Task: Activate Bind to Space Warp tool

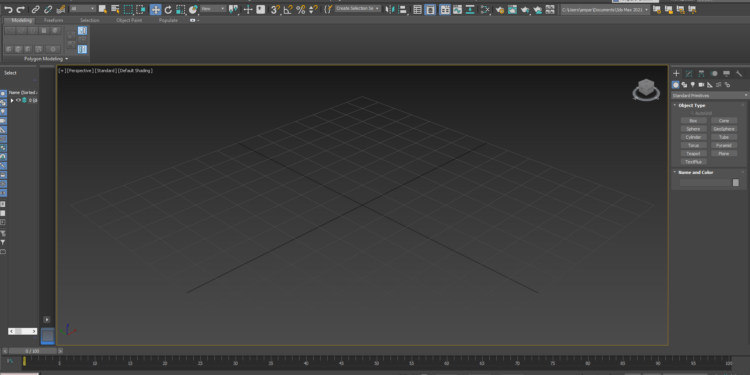Action: click(x=61, y=9)
